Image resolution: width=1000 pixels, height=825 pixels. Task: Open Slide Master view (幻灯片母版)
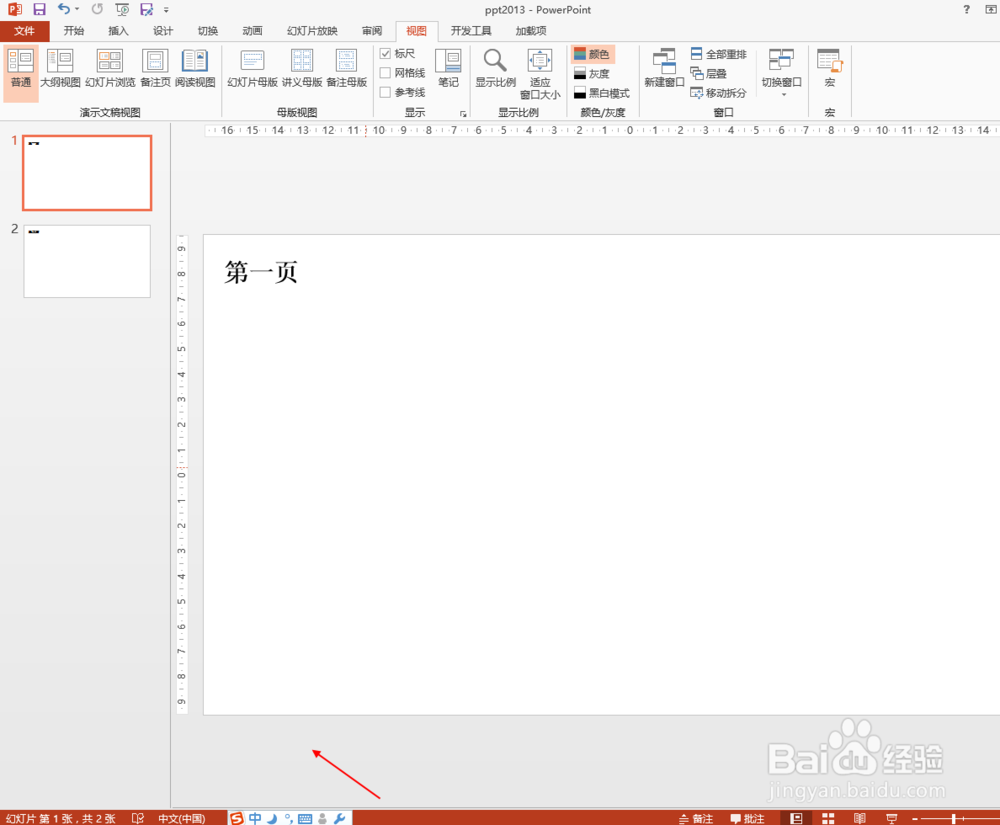click(x=251, y=70)
